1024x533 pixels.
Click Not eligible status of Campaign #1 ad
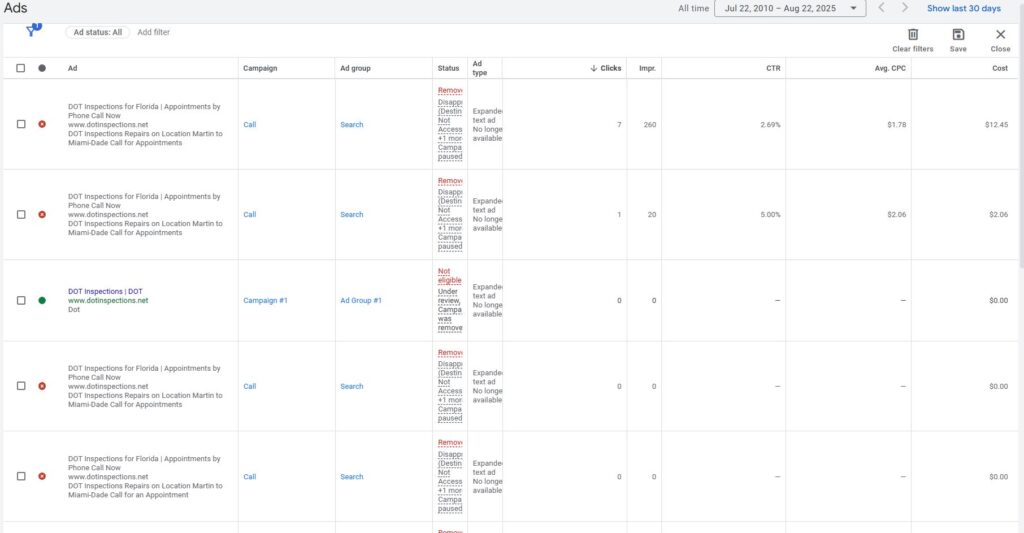[x=449, y=276]
